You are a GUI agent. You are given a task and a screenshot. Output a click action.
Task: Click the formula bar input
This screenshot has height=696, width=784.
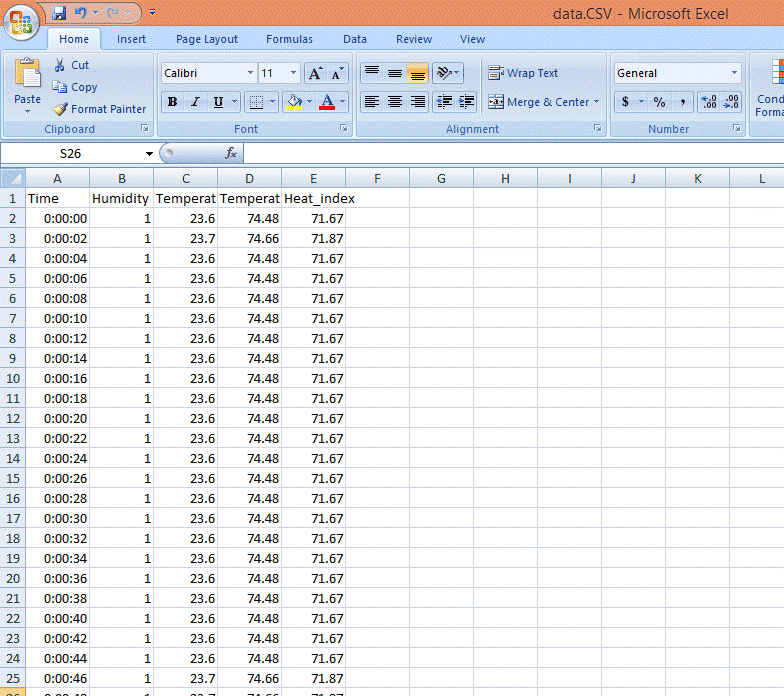click(x=514, y=153)
